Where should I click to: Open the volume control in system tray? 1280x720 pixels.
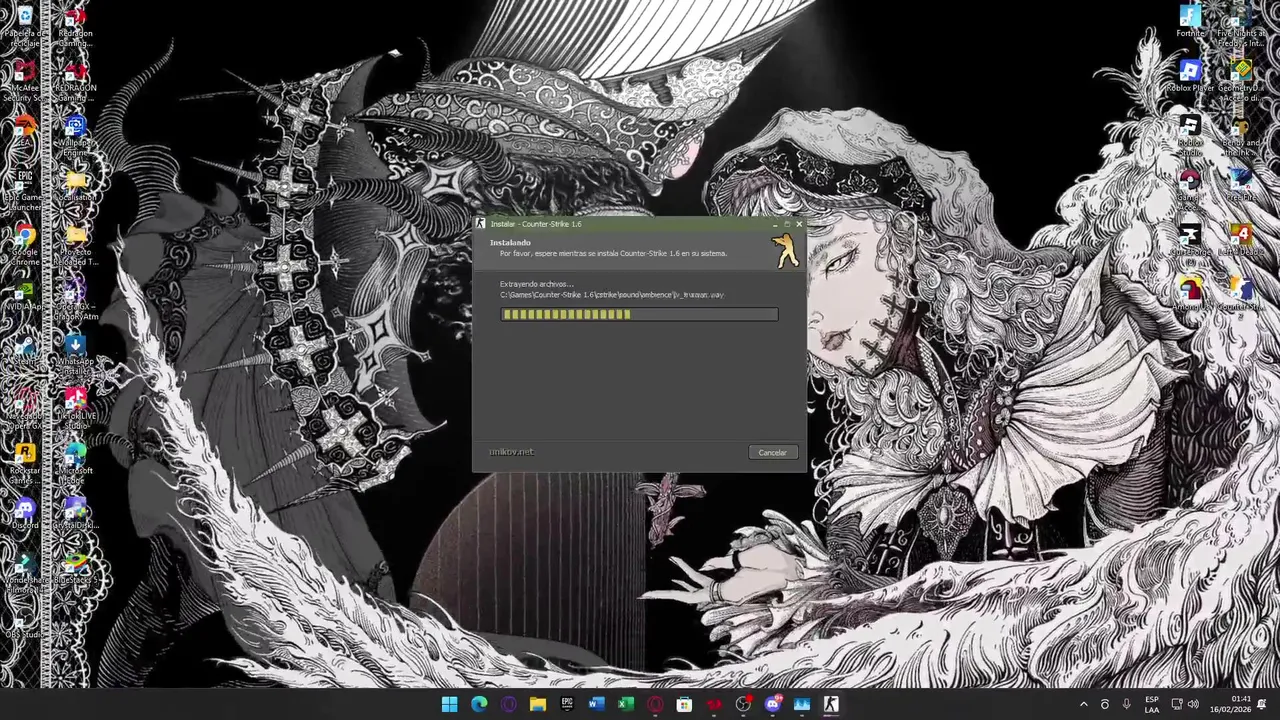pos(1193,704)
